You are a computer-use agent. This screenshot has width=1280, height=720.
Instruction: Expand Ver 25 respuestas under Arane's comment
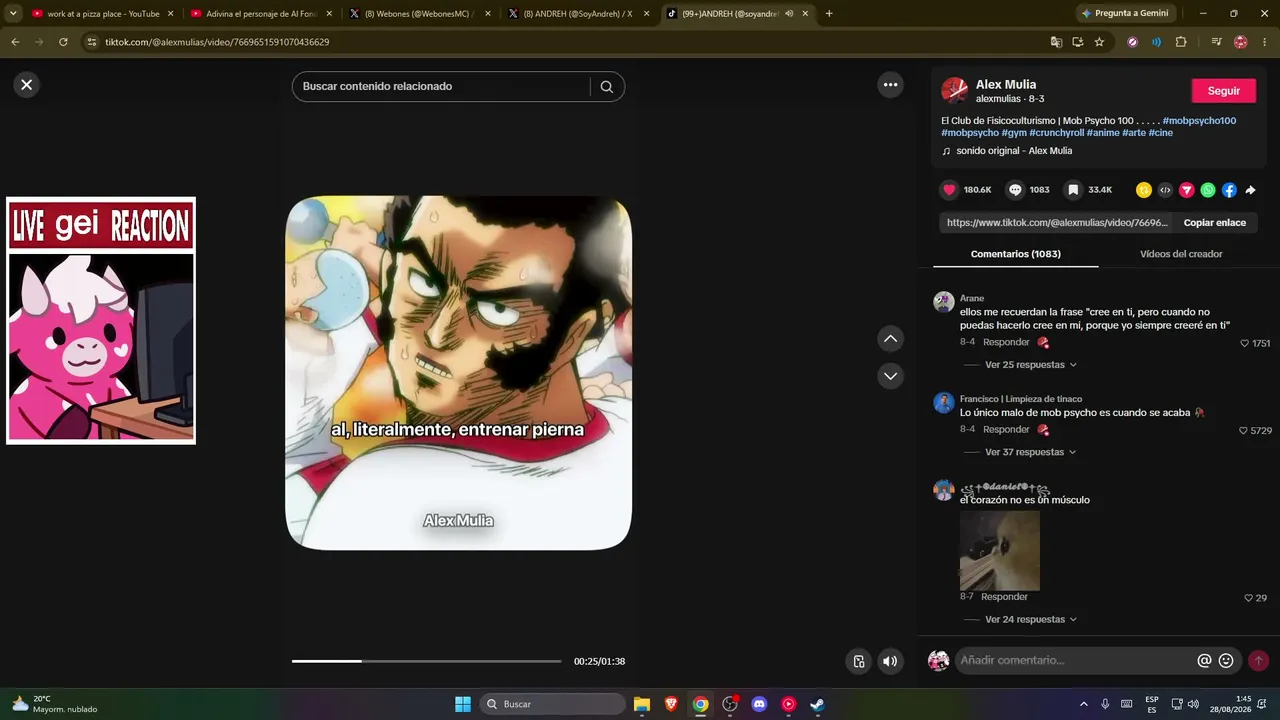(x=1030, y=365)
